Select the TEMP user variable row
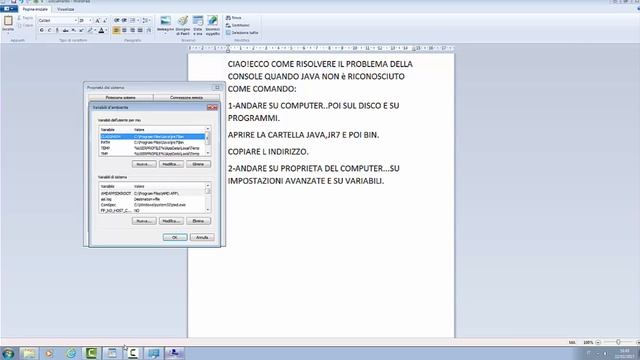The image size is (640, 360). [153, 148]
